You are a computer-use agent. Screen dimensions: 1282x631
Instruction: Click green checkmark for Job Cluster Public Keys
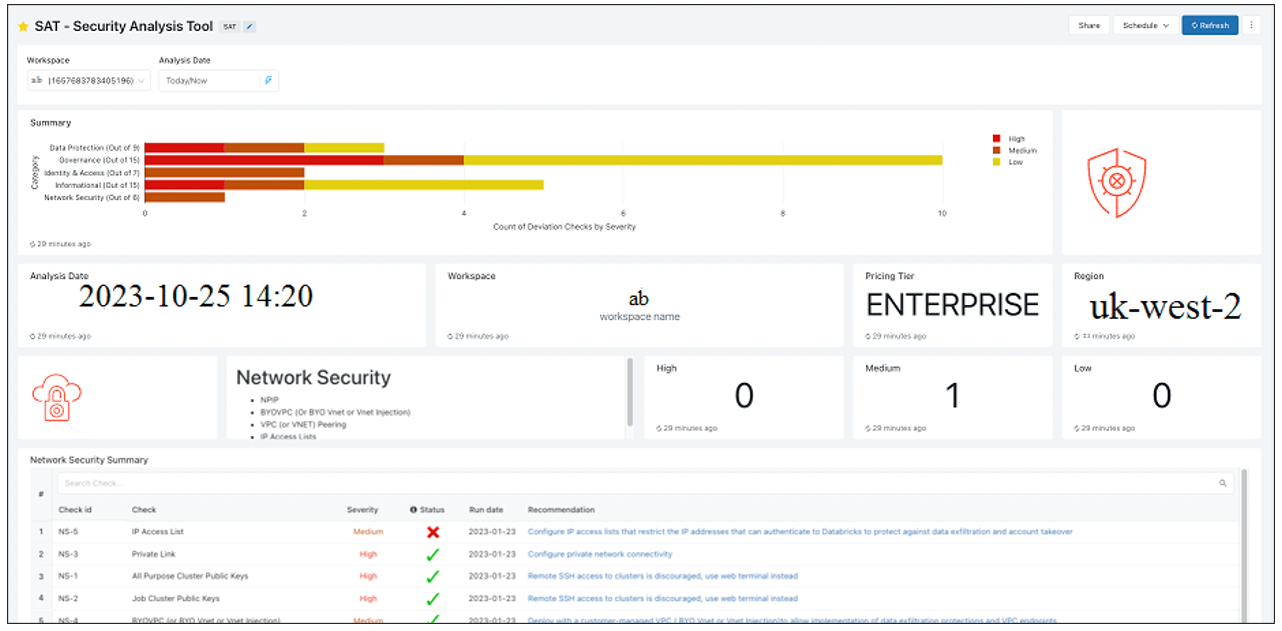[433, 598]
